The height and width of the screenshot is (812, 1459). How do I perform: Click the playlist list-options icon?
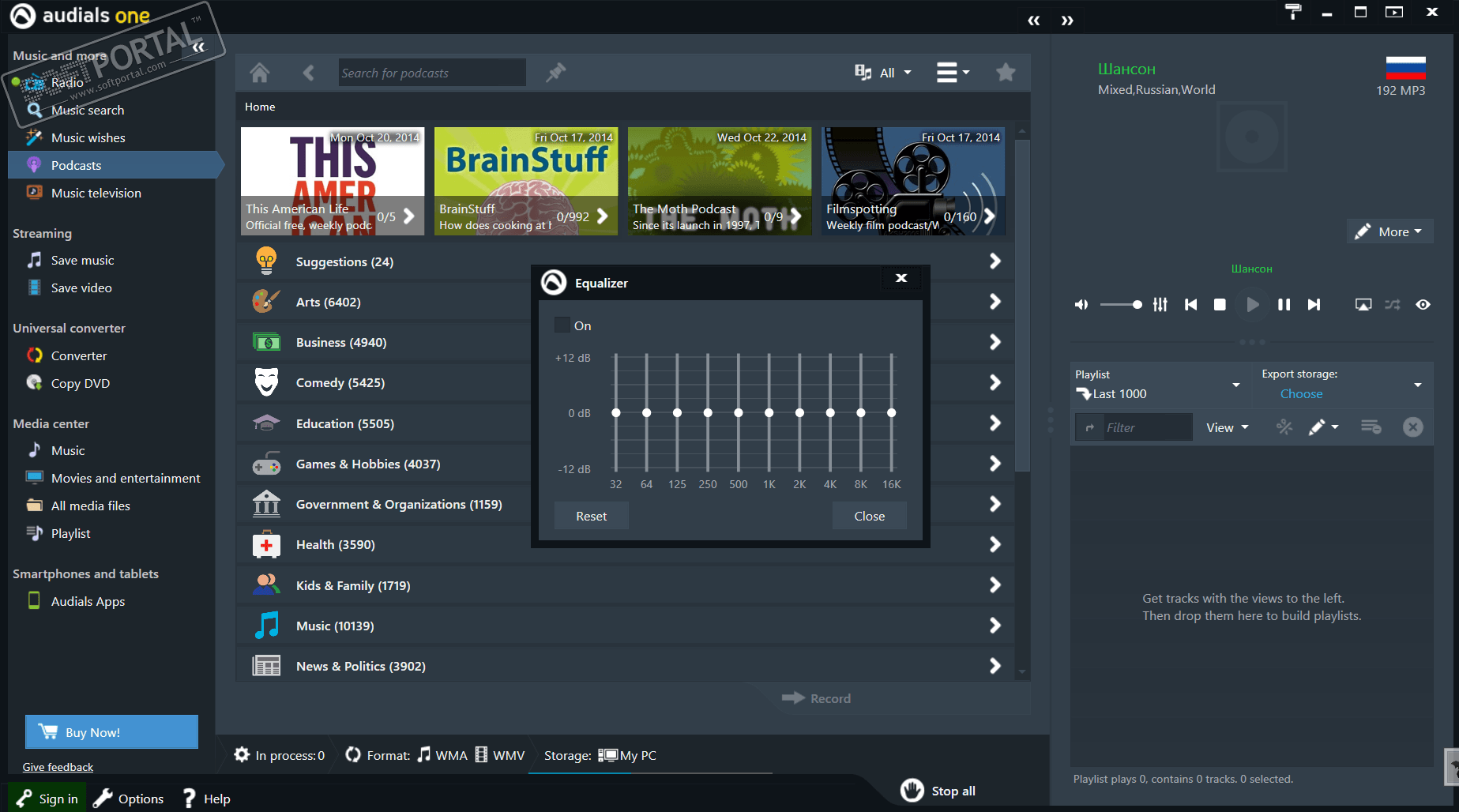click(1371, 427)
